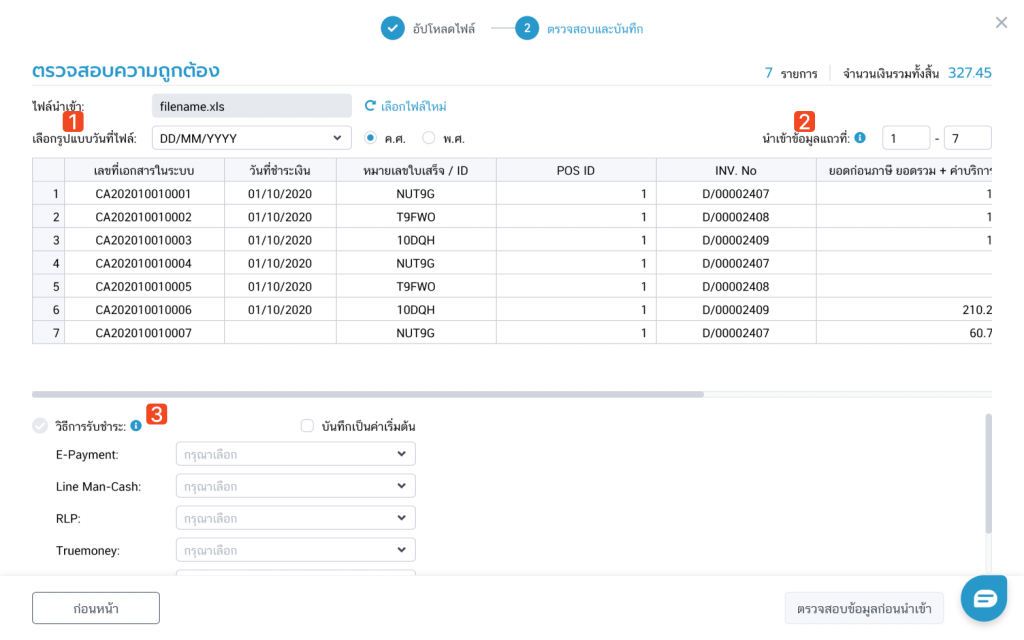Click the POS ID column header
This screenshot has width=1024, height=640.
pos(575,170)
